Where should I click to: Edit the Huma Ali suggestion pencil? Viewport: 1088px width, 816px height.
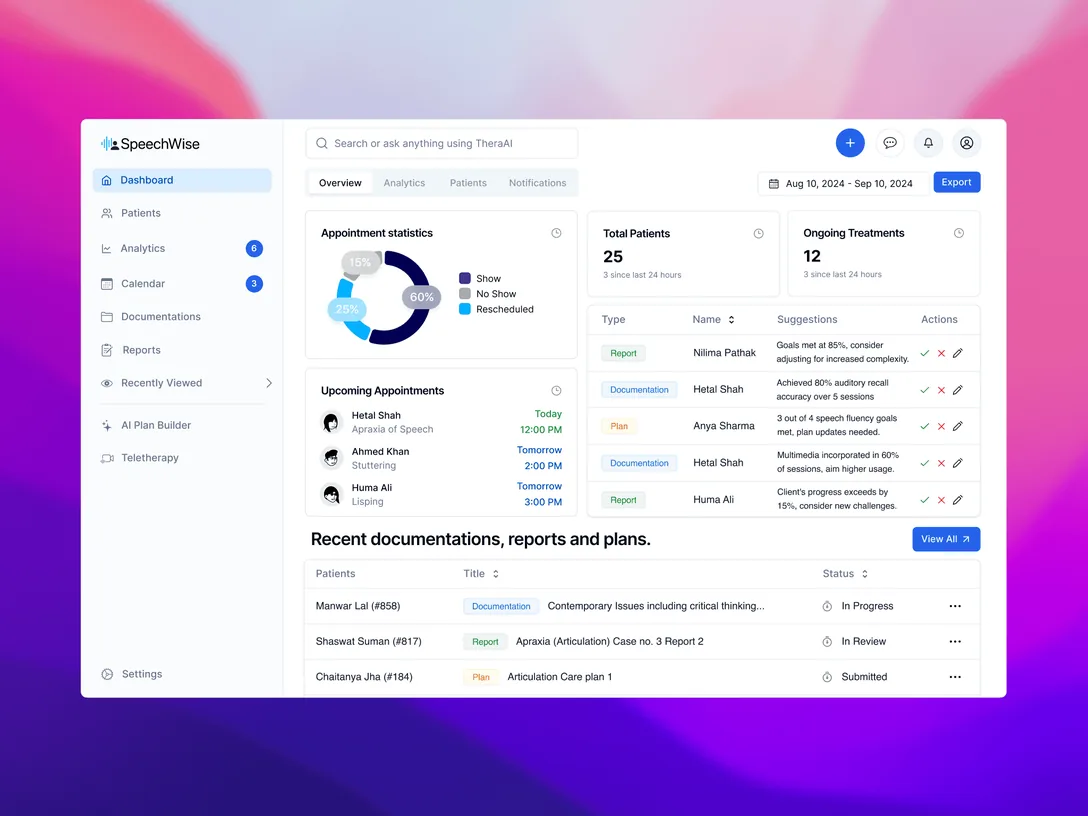point(958,500)
